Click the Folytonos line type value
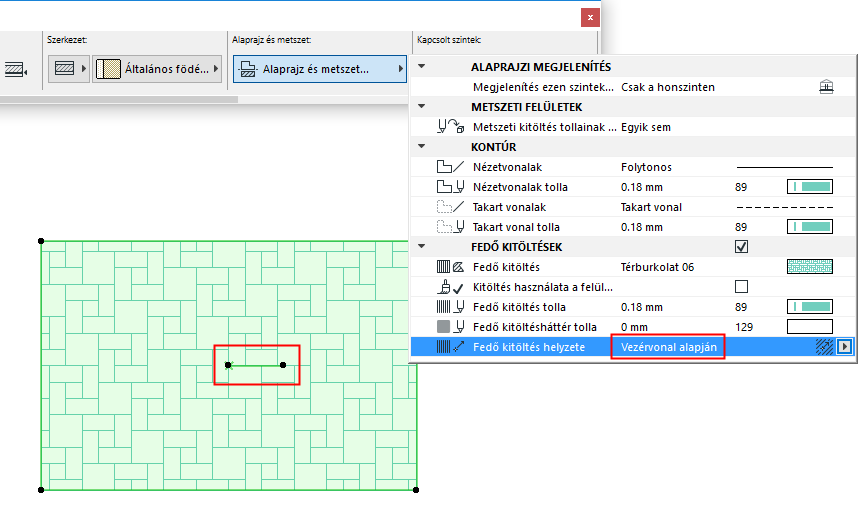Screen dimensions: 863x513 click(x=646, y=167)
